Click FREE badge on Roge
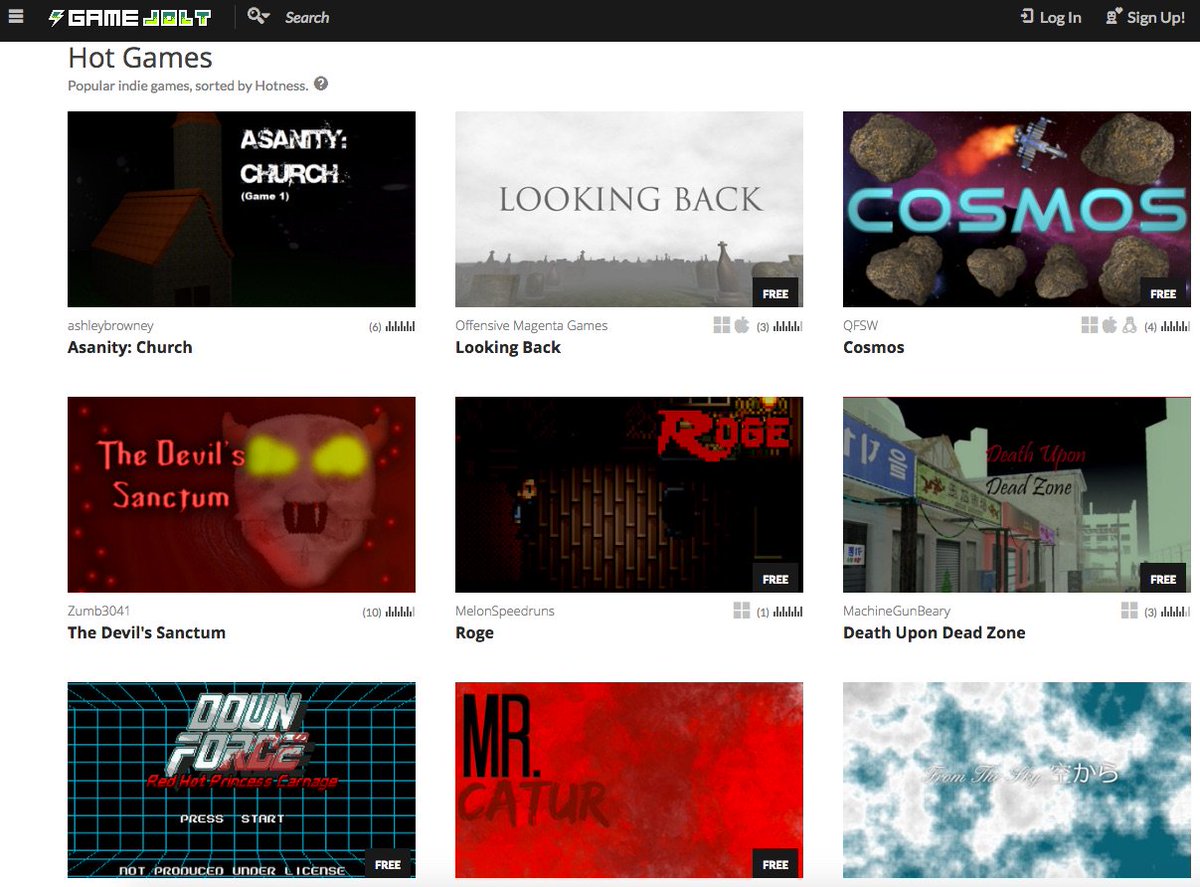Viewport: 1200px width, 887px height. [775, 579]
